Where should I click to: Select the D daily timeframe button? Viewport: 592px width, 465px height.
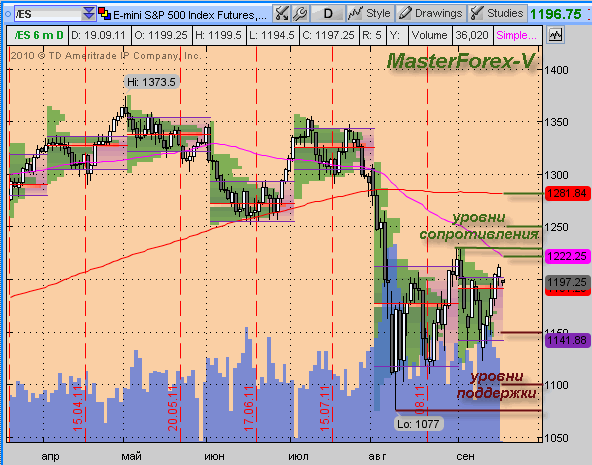[x=328, y=14]
